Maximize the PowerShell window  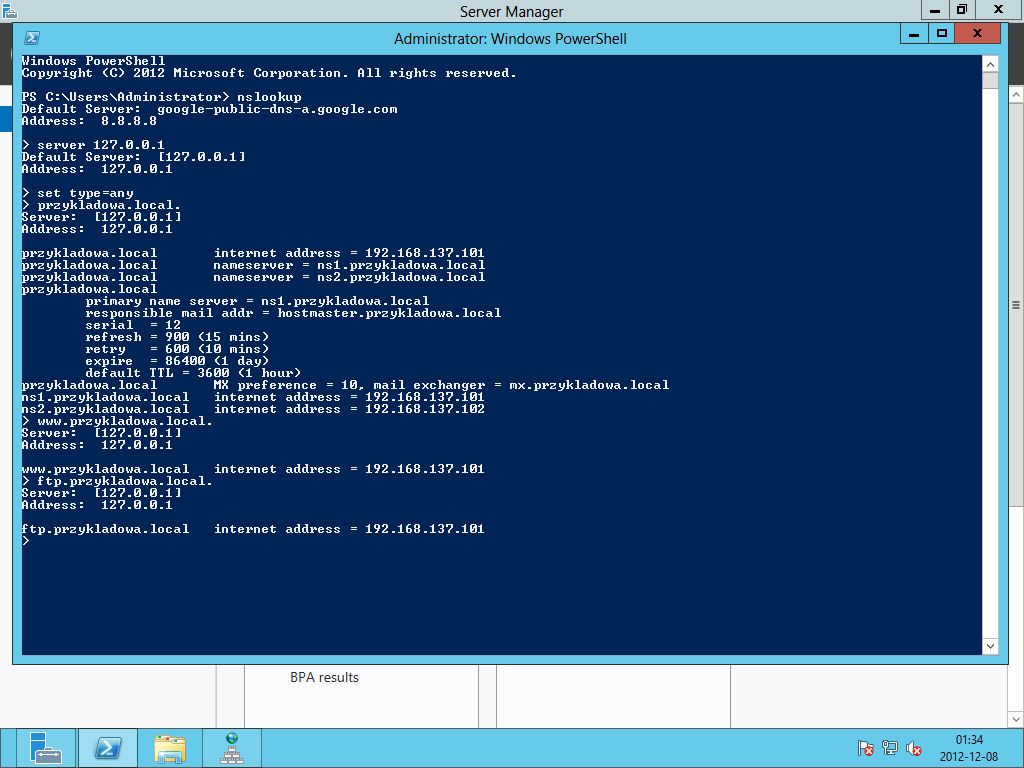pyautogui.click(x=941, y=33)
